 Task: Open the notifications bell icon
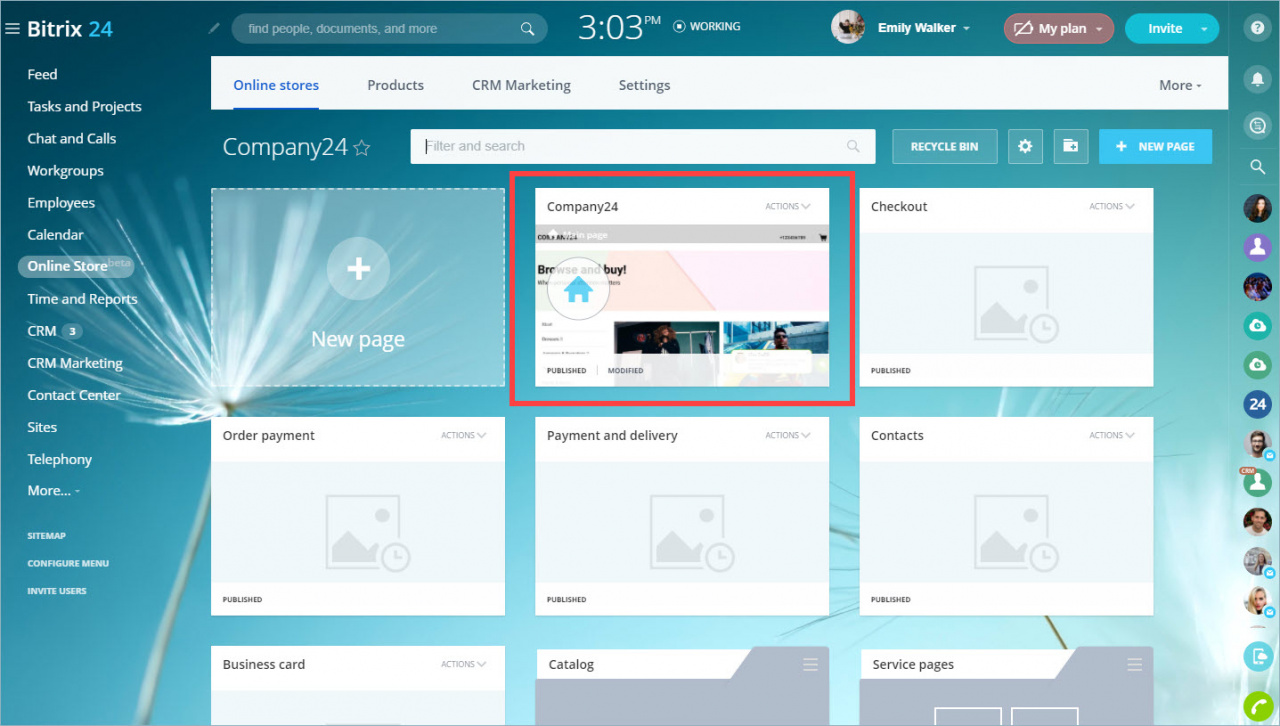[1258, 78]
